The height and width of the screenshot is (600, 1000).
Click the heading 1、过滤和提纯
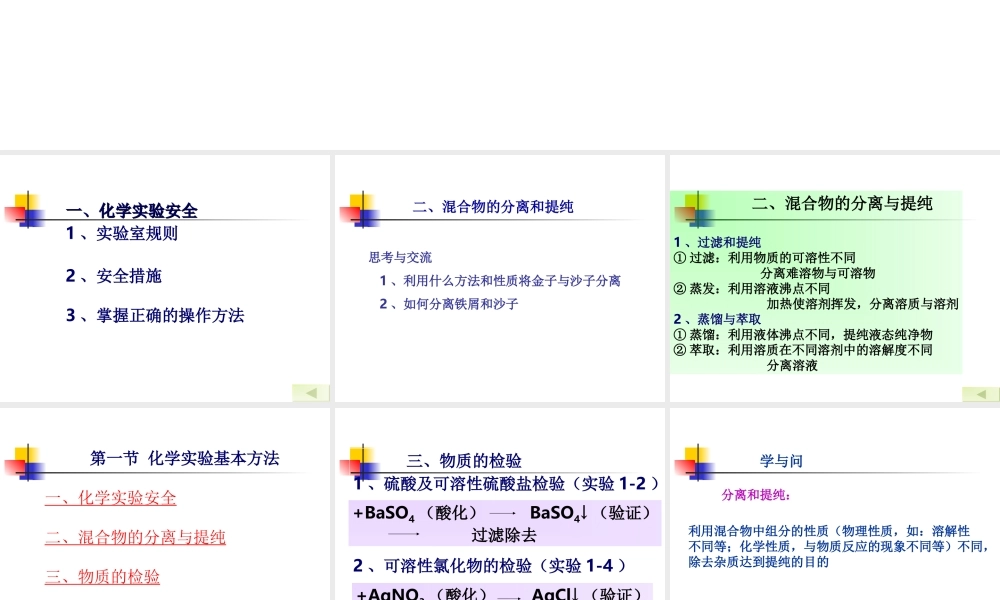pos(717,242)
